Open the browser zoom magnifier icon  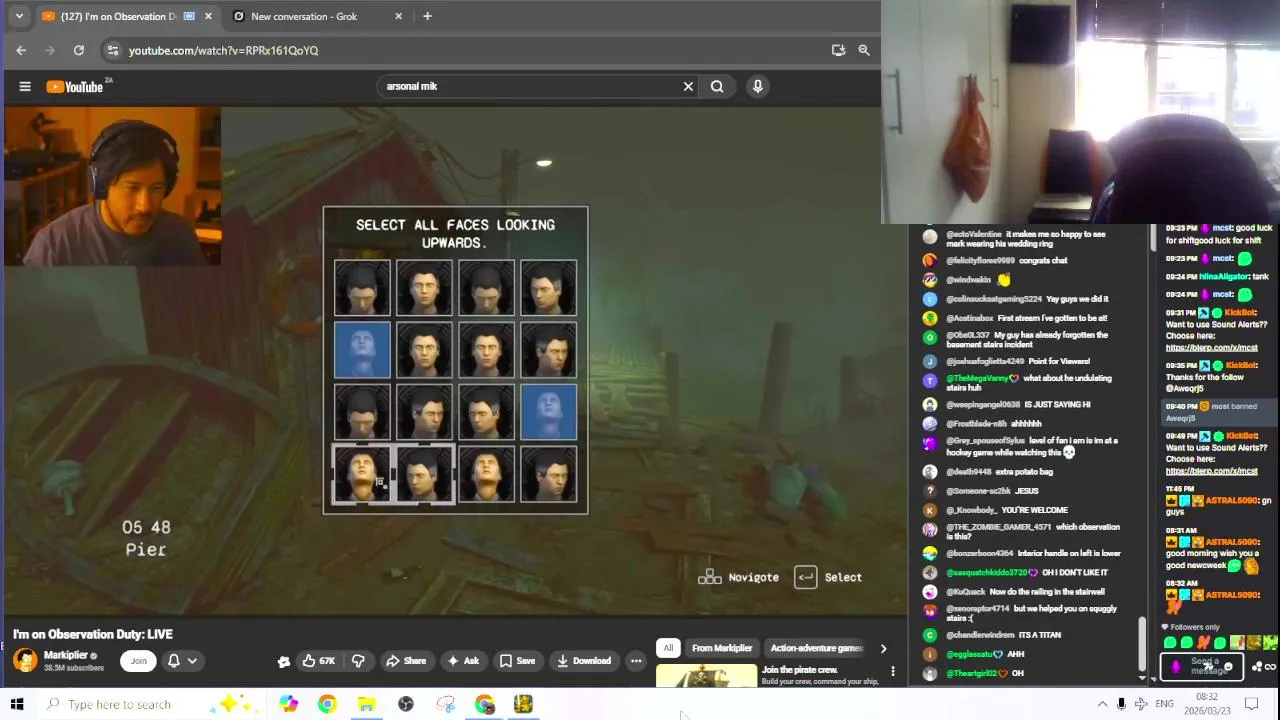(864, 50)
